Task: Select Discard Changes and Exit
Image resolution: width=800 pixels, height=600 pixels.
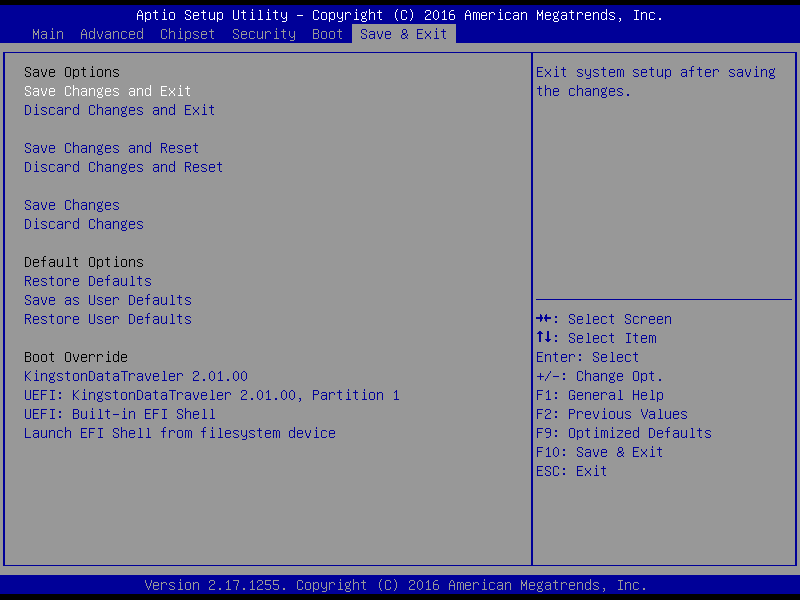Action: [120, 110]
